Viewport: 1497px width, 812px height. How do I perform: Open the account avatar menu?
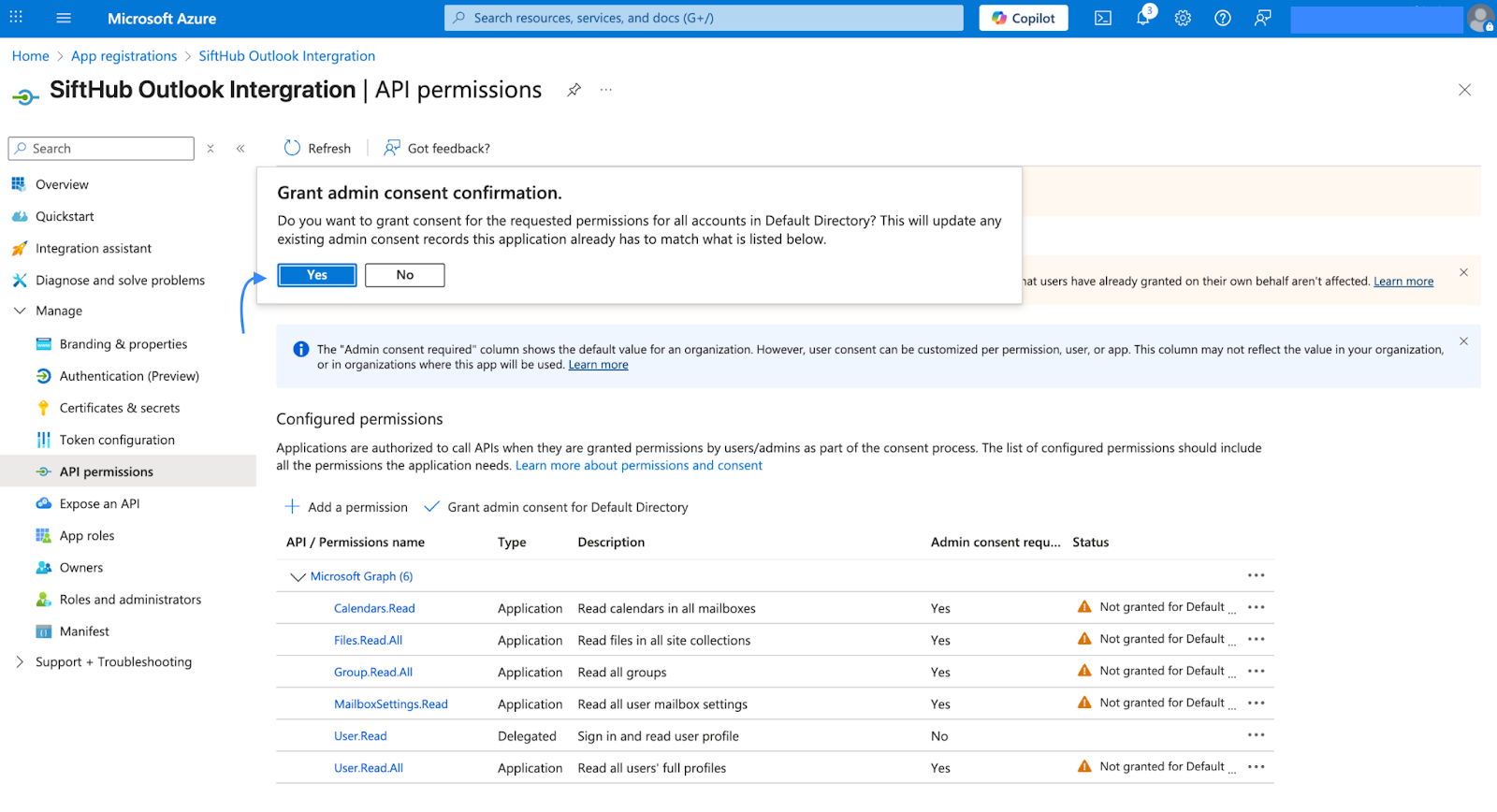pyautogui.click(x=1481, y=18)
